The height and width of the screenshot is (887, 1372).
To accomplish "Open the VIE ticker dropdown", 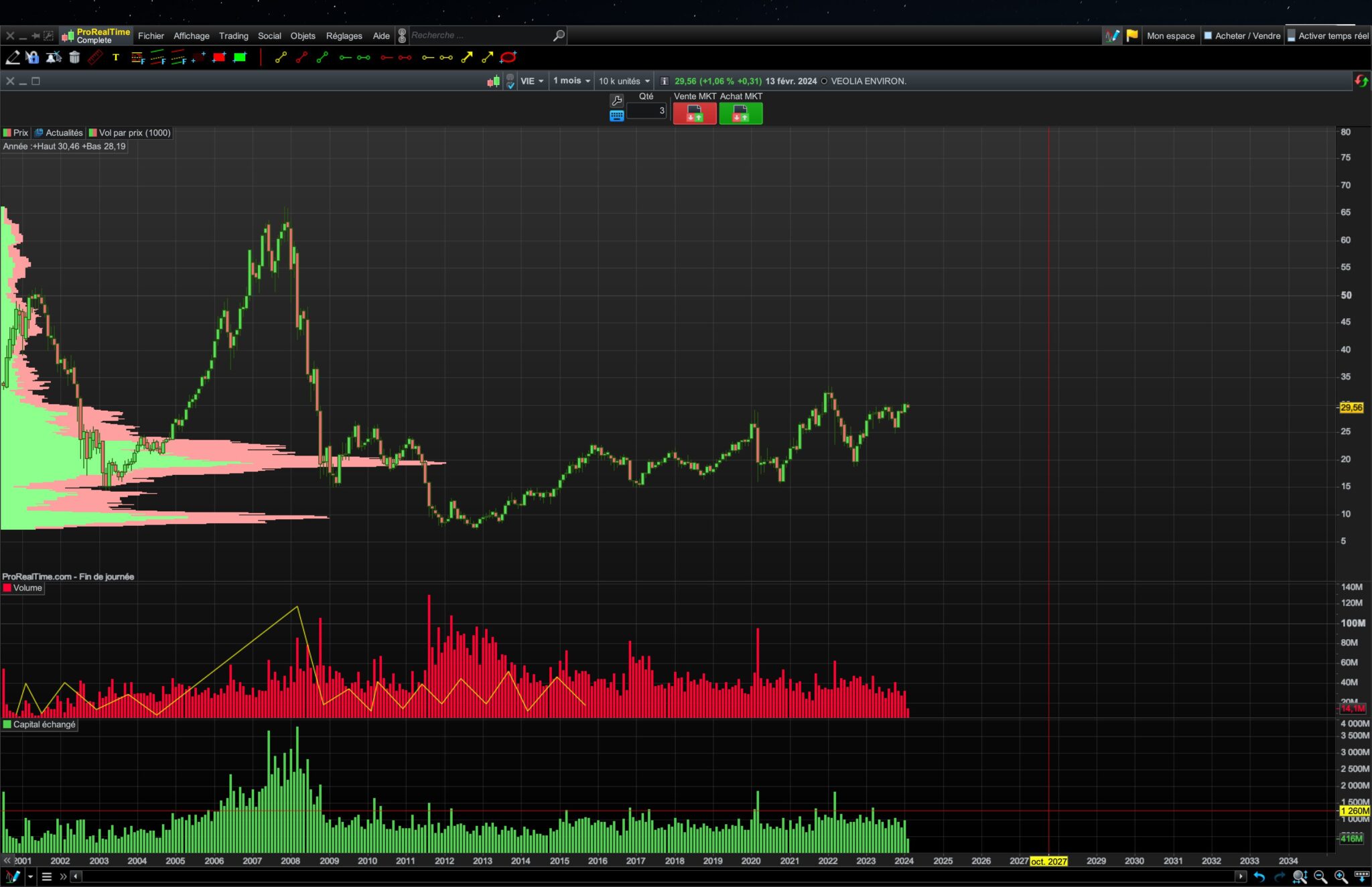I will tap(532, 81).
